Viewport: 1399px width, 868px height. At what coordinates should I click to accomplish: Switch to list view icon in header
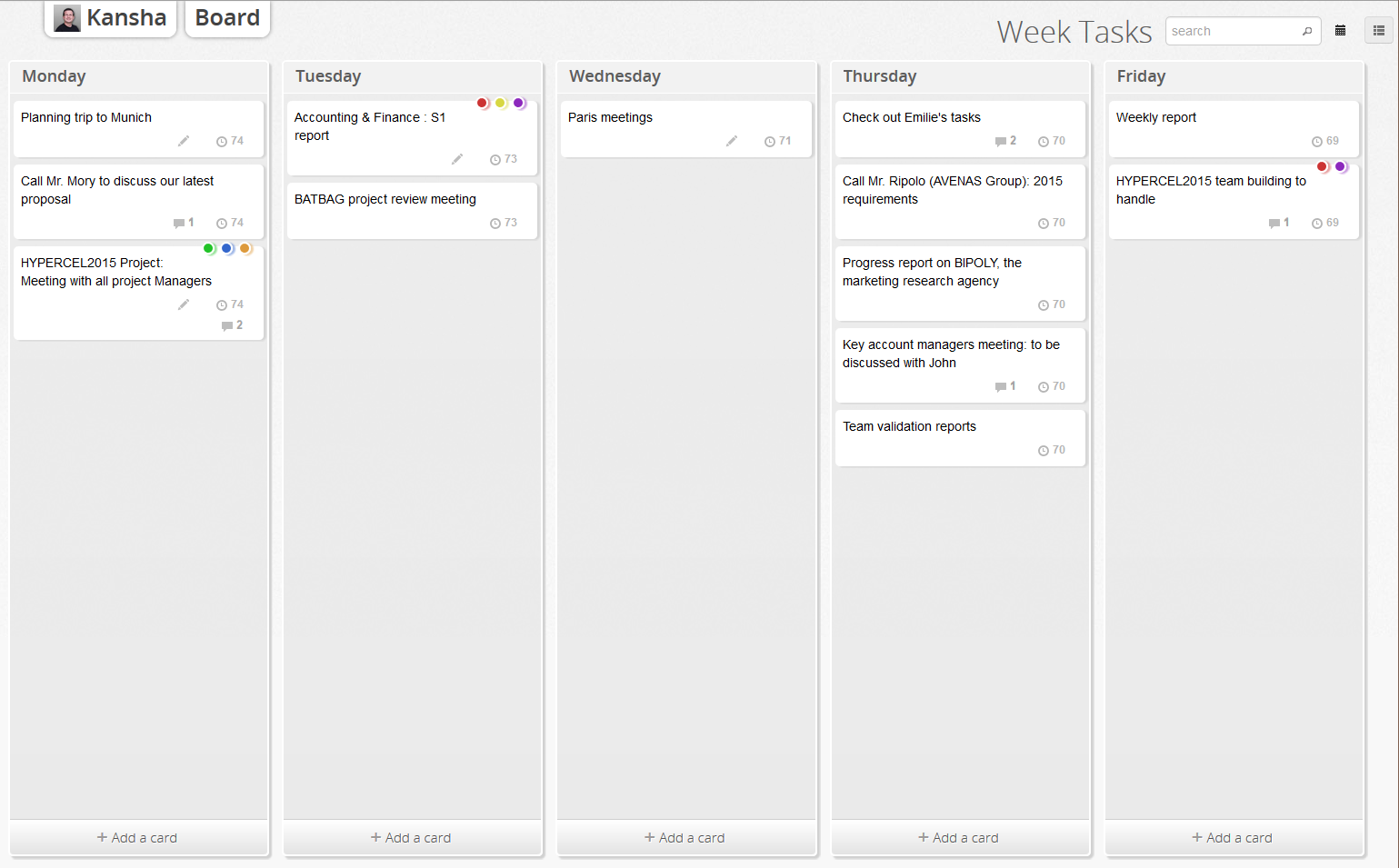[x=1379, y=31]
